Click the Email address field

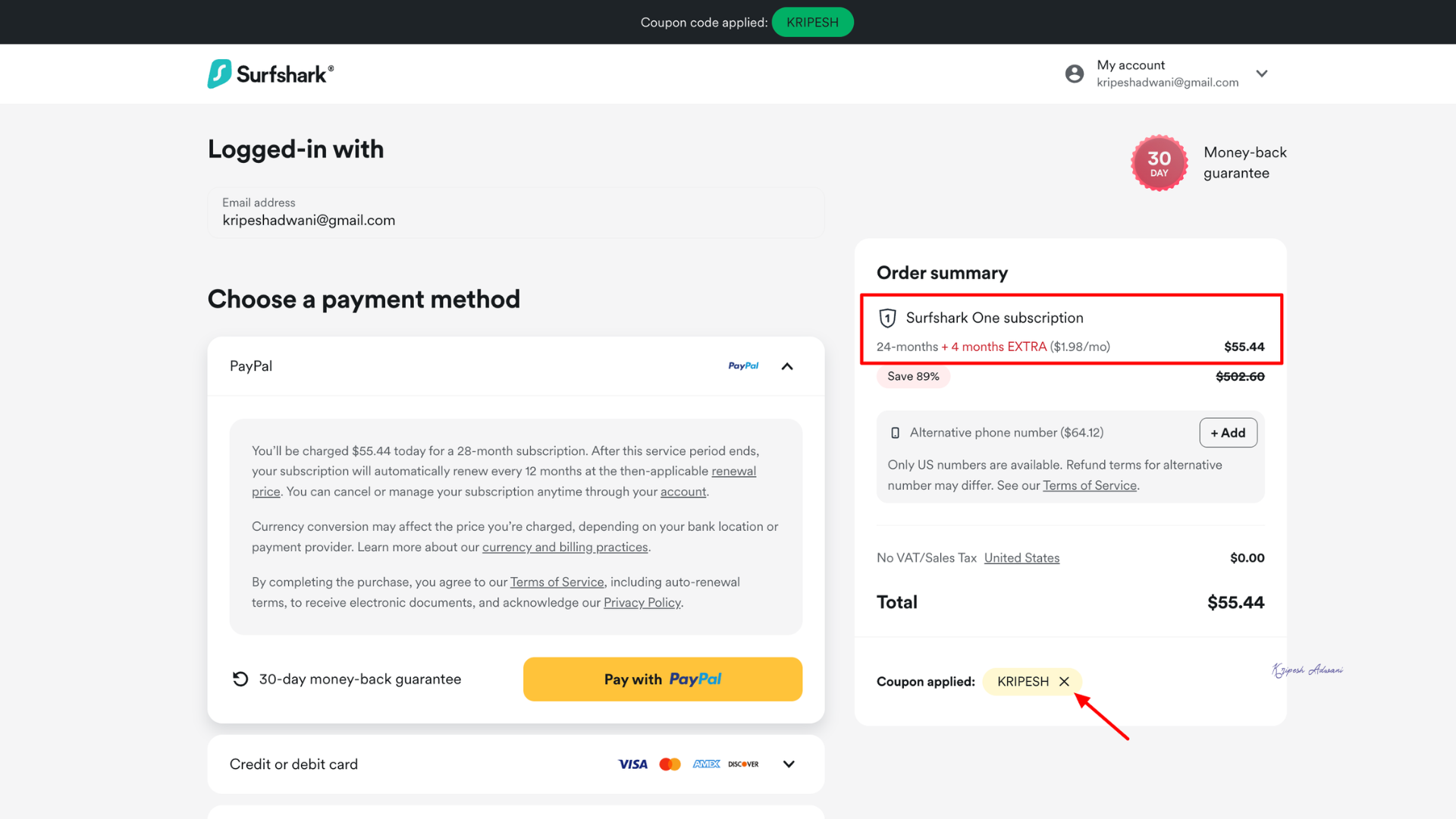(516, 213)
